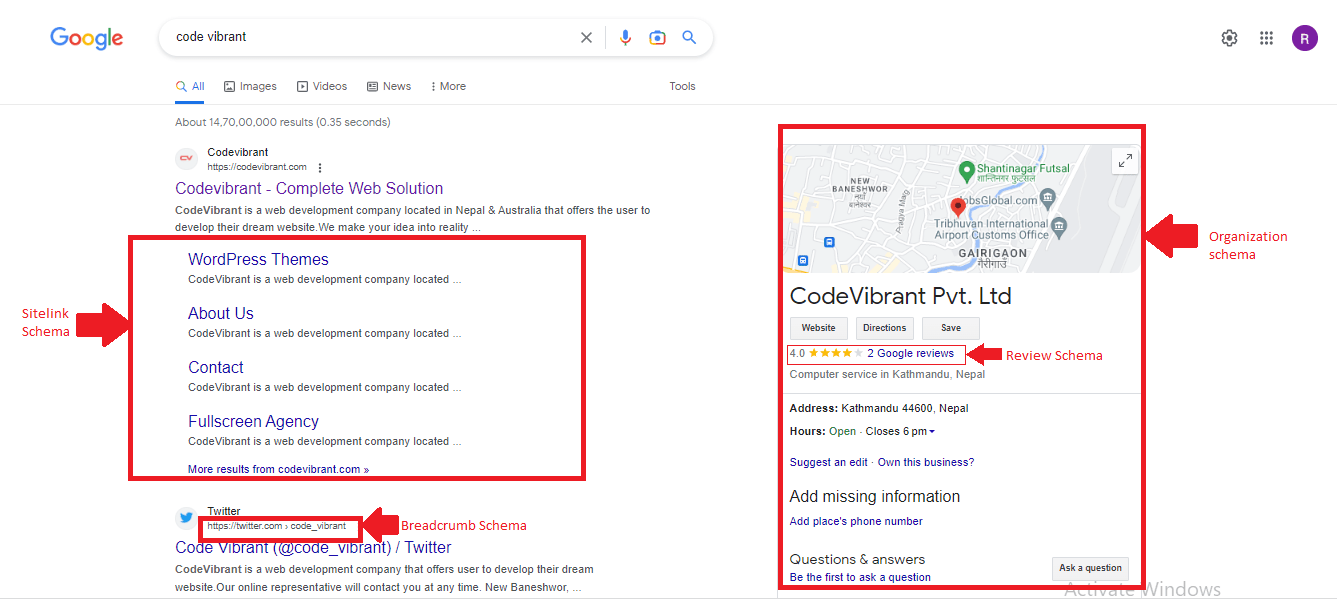The width and height of the screenshot is (1337, 599).
Task: Open the More search filters menu
Action: click(x=448, y=86)
